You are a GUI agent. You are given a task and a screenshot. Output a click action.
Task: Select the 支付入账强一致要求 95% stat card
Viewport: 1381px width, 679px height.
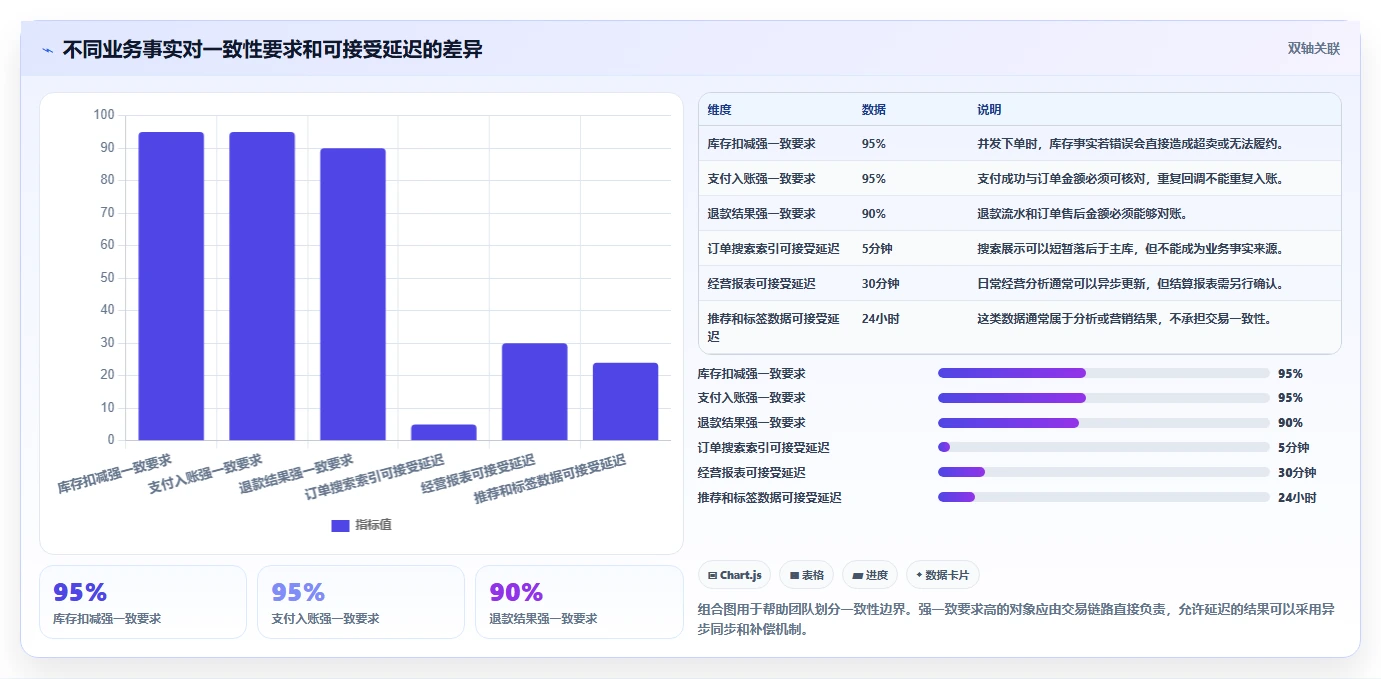tap(361, 602)
